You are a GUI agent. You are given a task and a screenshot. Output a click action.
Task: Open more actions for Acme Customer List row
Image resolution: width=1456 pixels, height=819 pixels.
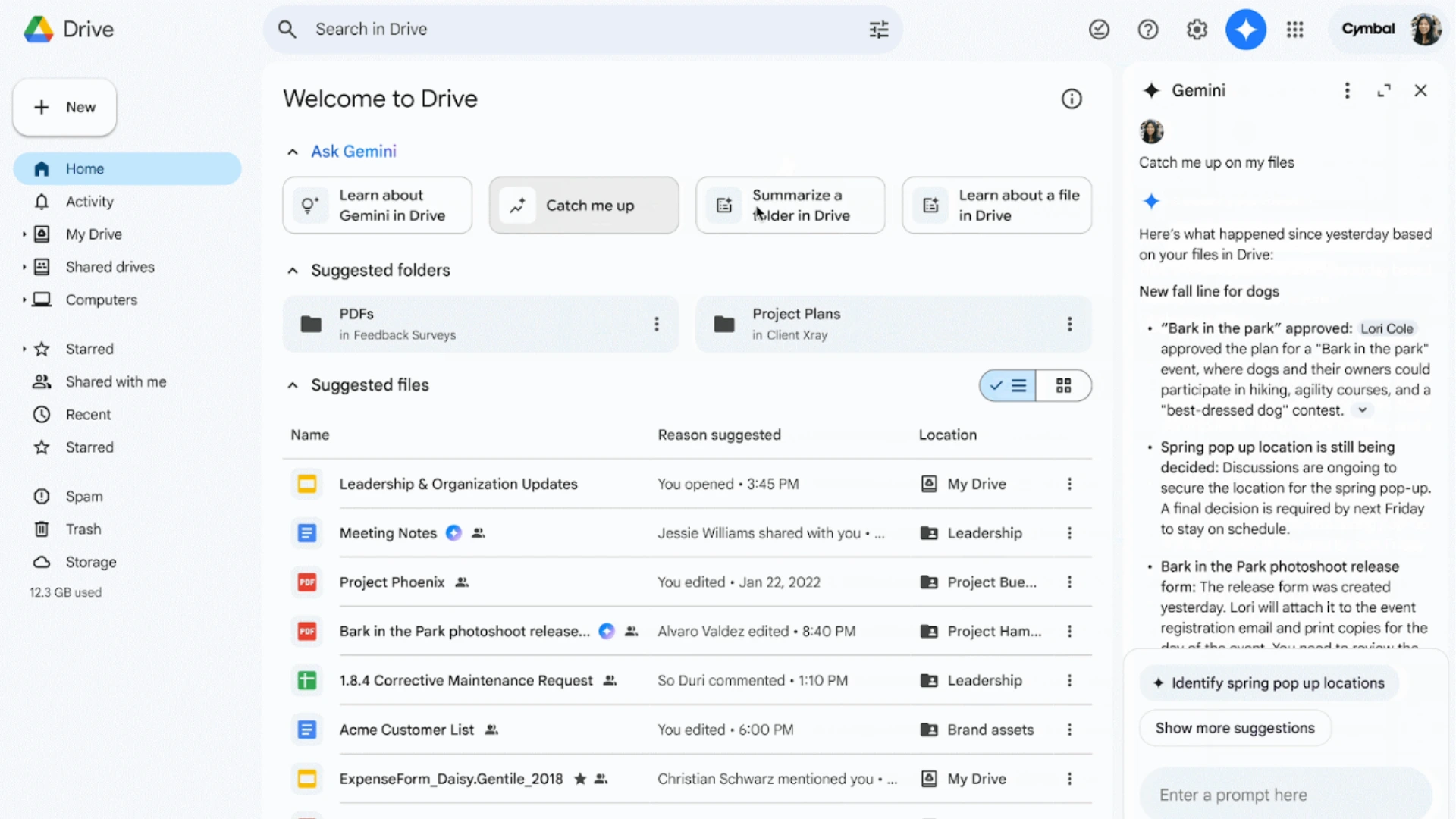(1070, 730)
